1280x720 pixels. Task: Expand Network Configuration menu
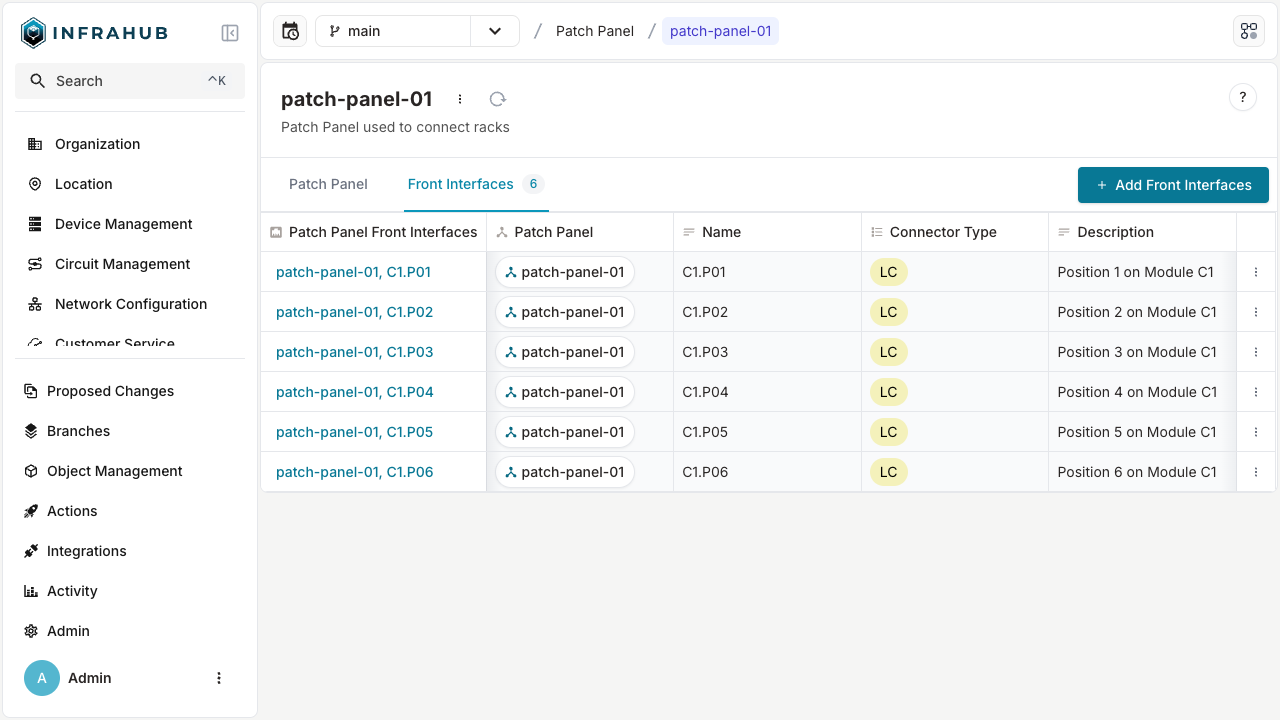click(x=130, y=304)
